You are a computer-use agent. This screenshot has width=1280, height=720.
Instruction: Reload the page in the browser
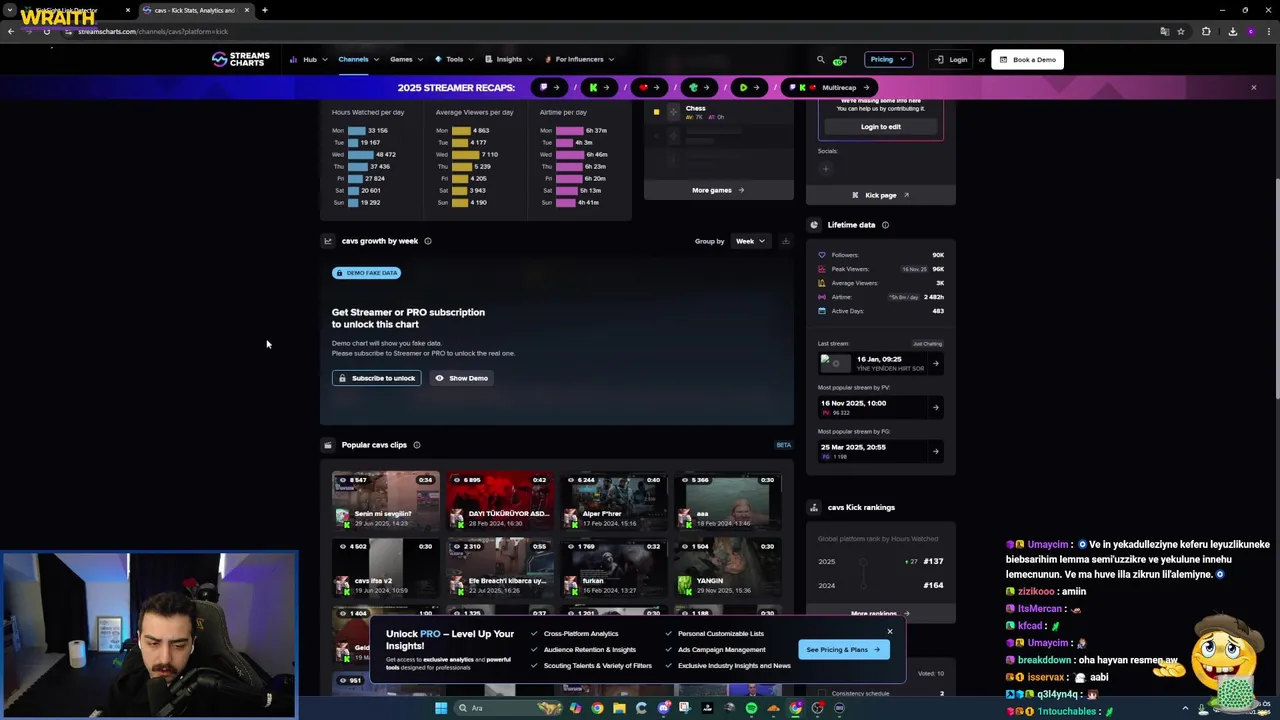46,31
